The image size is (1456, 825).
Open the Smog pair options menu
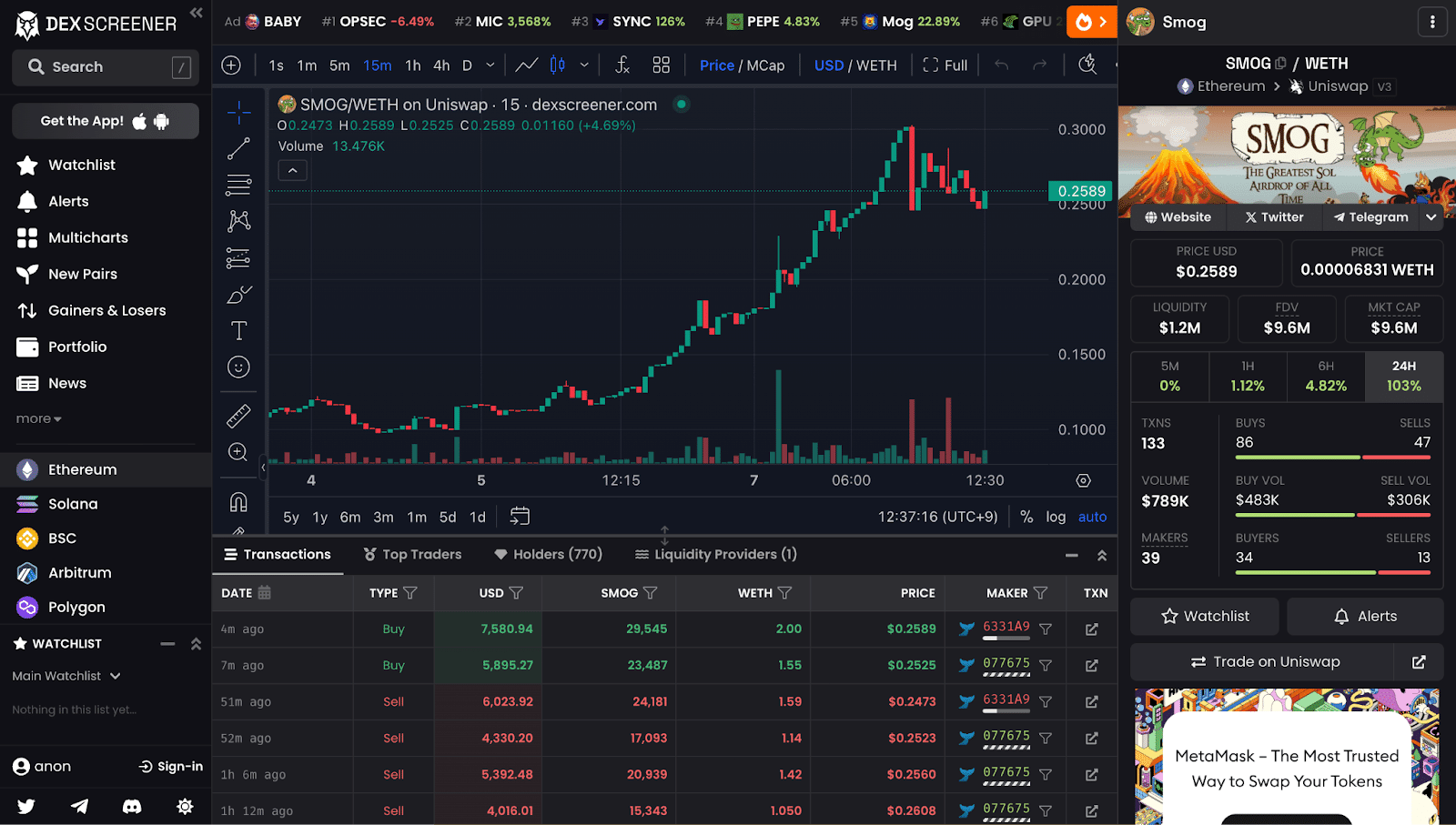(x=1432, y=22)
